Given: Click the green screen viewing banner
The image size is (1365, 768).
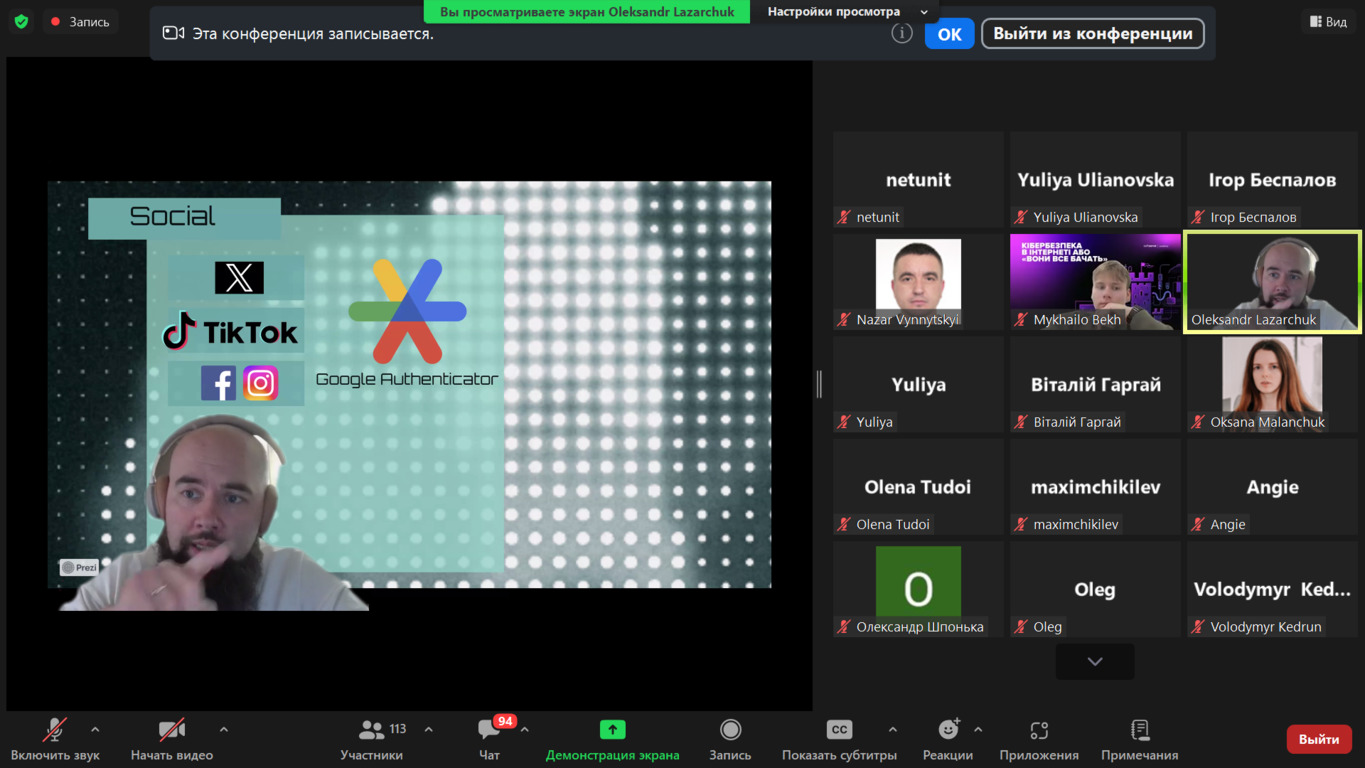Looking at the screenshot, I should coord(587,11).
